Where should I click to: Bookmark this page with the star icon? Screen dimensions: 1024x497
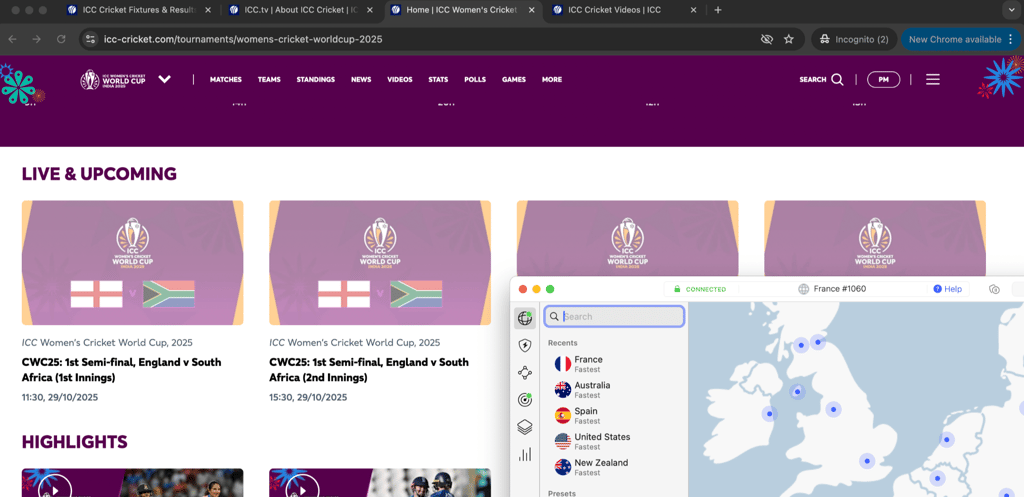click(788, 39)
